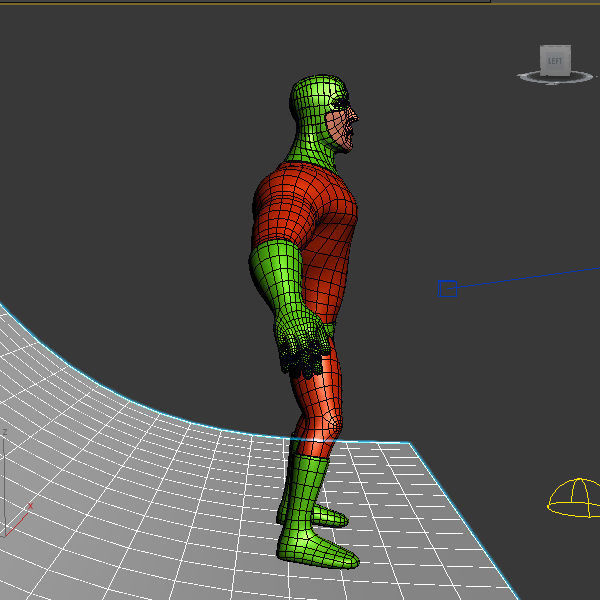Click the Left face of the ViewCube
Screen dimensions: 600x600
pos(555,60)
